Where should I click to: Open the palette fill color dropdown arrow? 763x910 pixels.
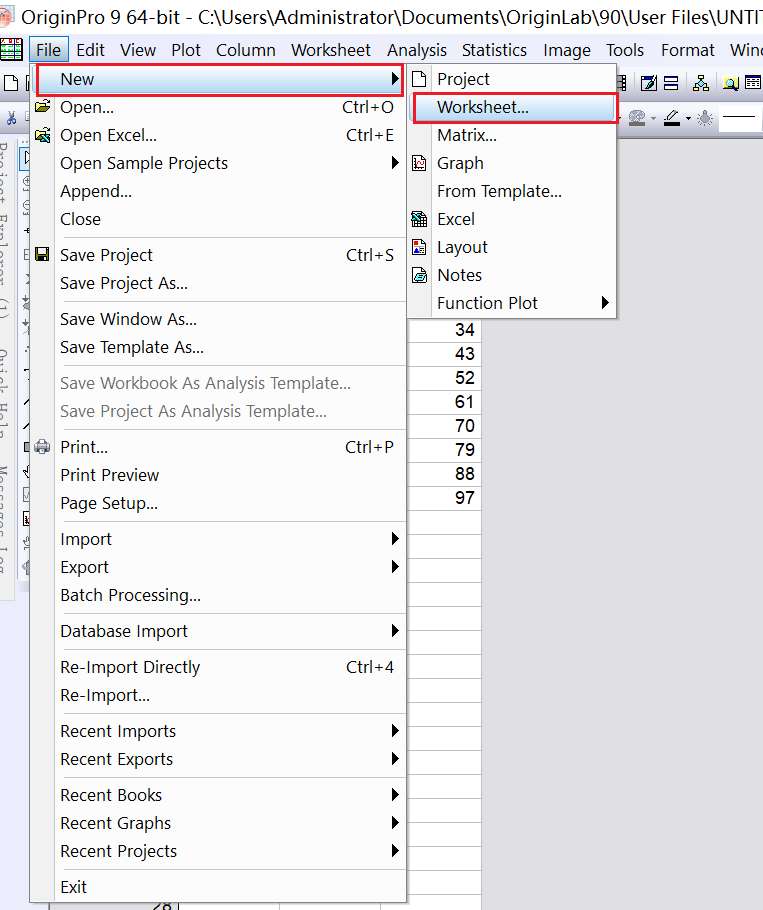point(653,119)
